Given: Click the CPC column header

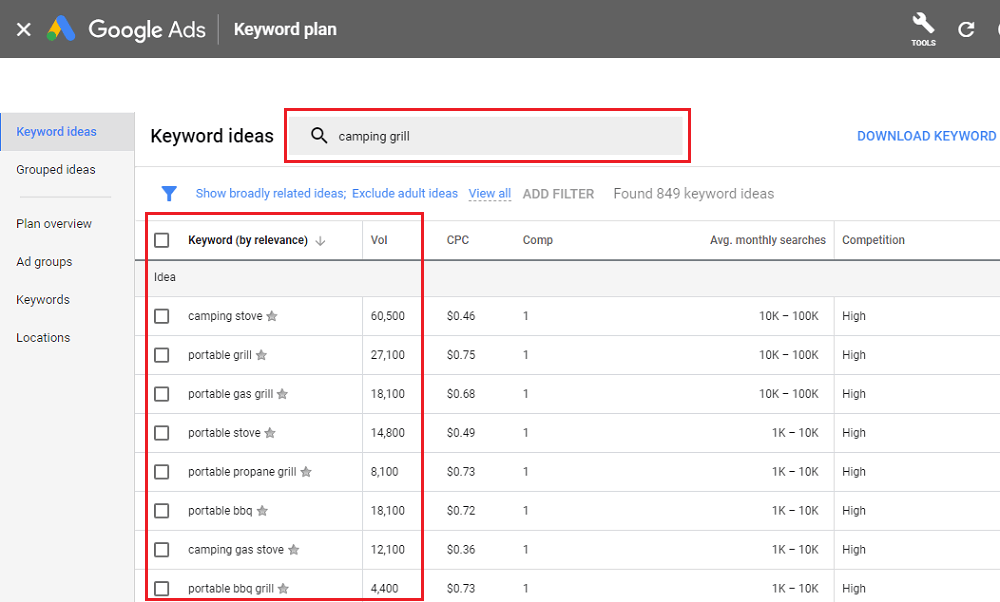Looking at the screenshot, I should tap(458, 240).
